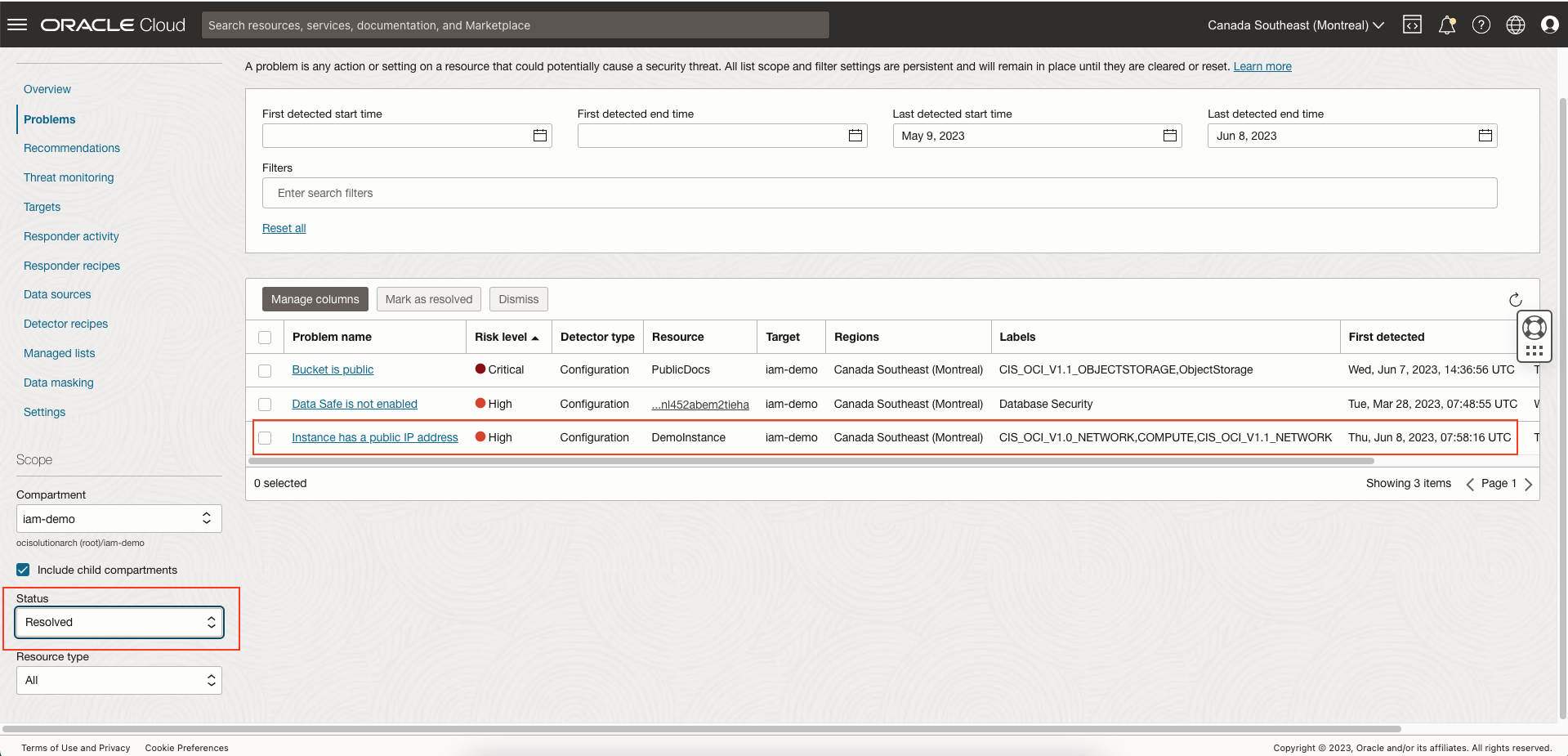The width and height of the screenshot is (1568, 756).
Task: Open the hamburger navigation menu
Action: [x=17, y=25]
